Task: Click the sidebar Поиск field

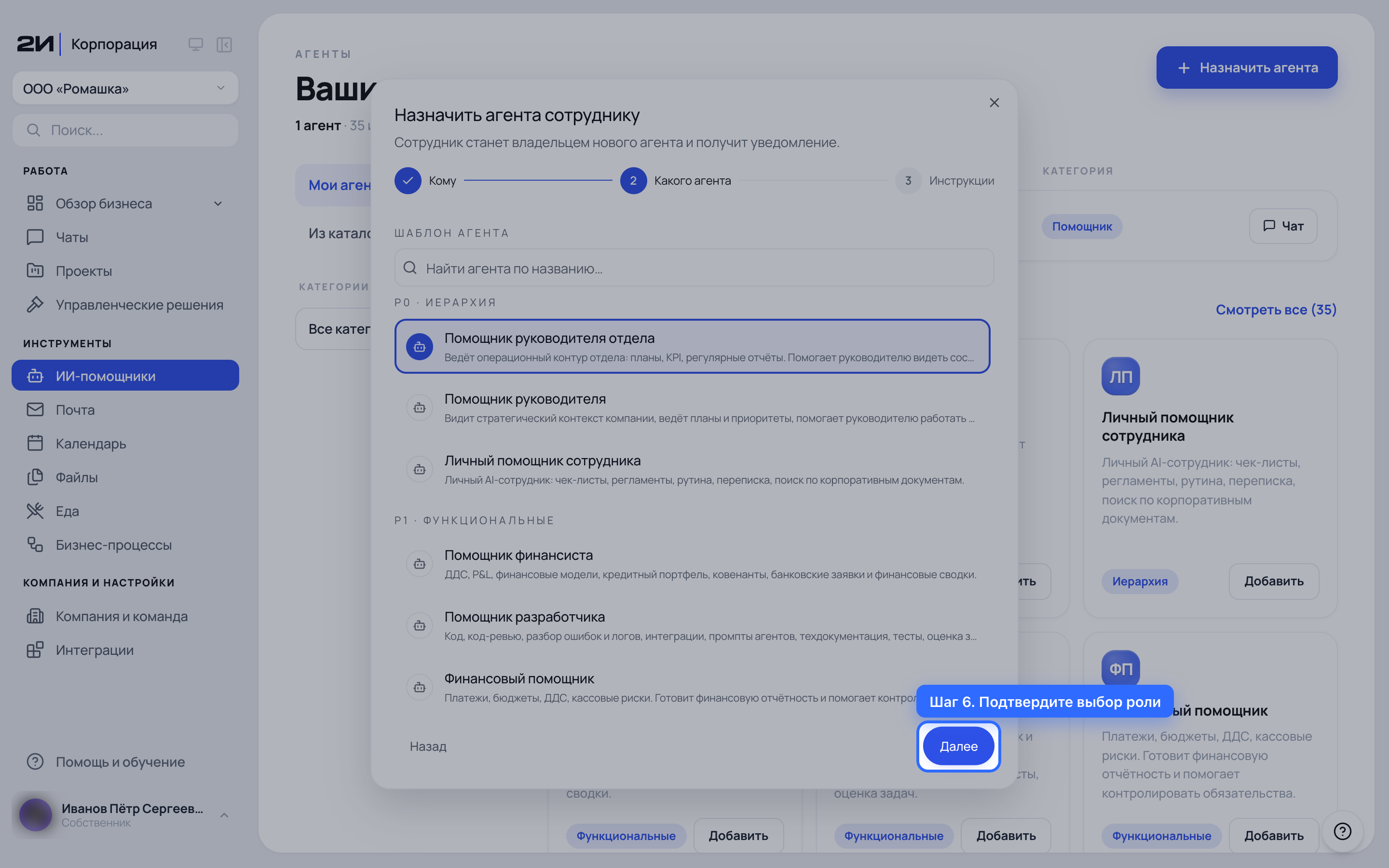Action: pos(125,130)
